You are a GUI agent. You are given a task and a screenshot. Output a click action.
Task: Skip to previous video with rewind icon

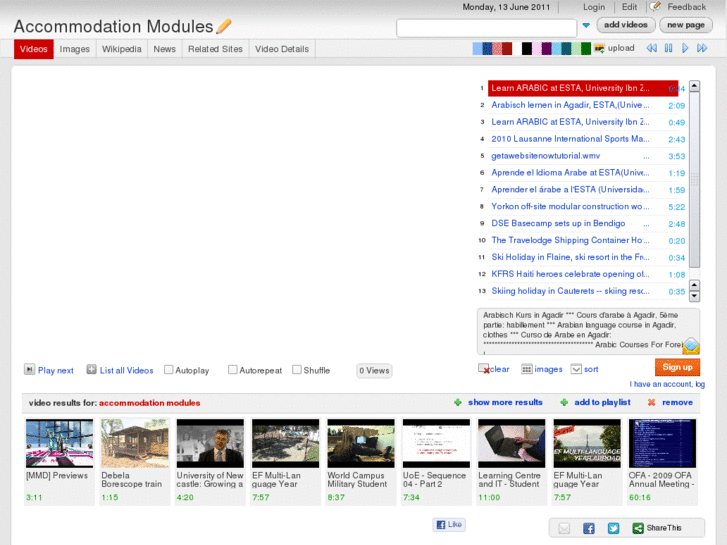point(651,48)
